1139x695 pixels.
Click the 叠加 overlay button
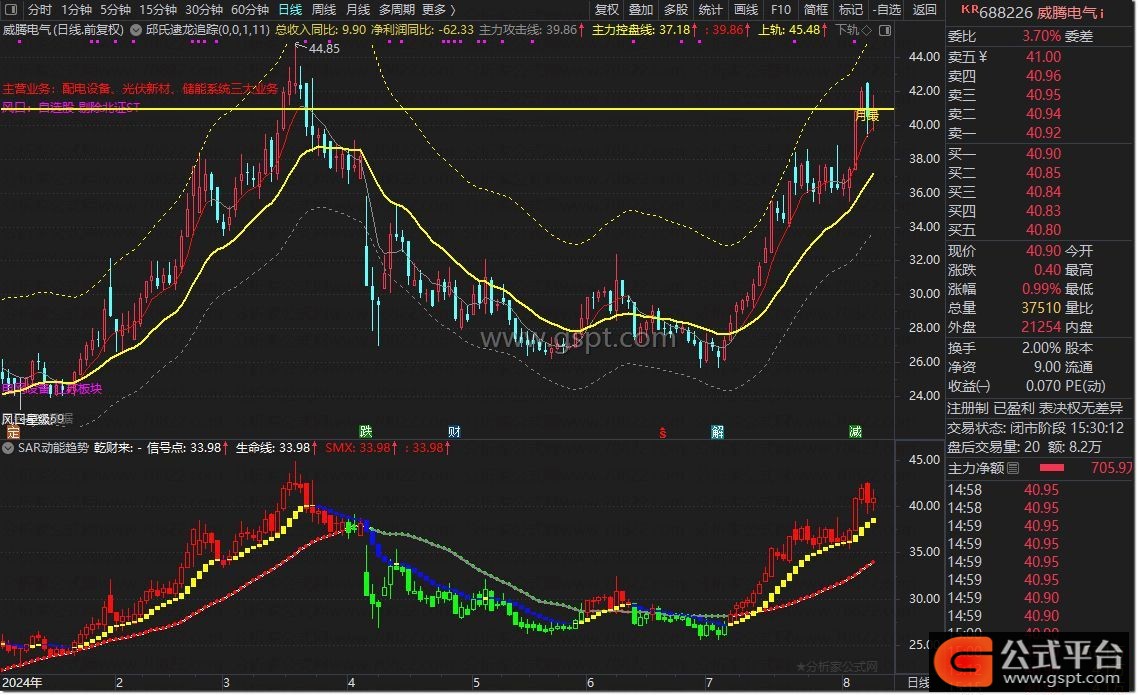coord(641,9)
